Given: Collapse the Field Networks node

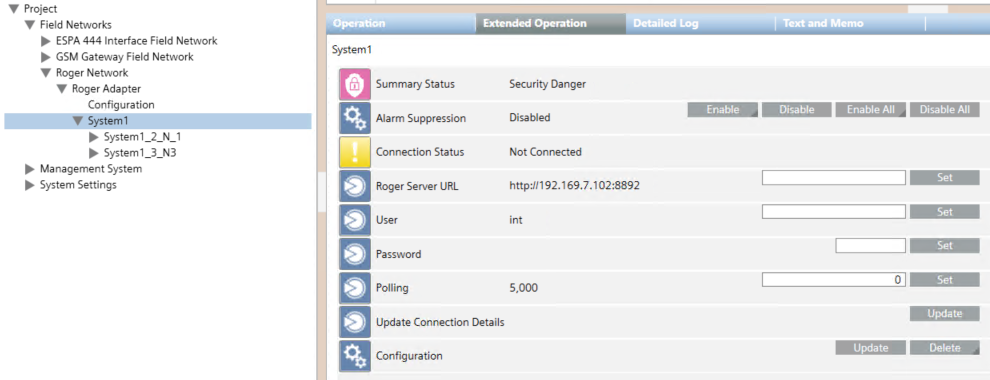Looking at the screenshot, I should point(29,25).
